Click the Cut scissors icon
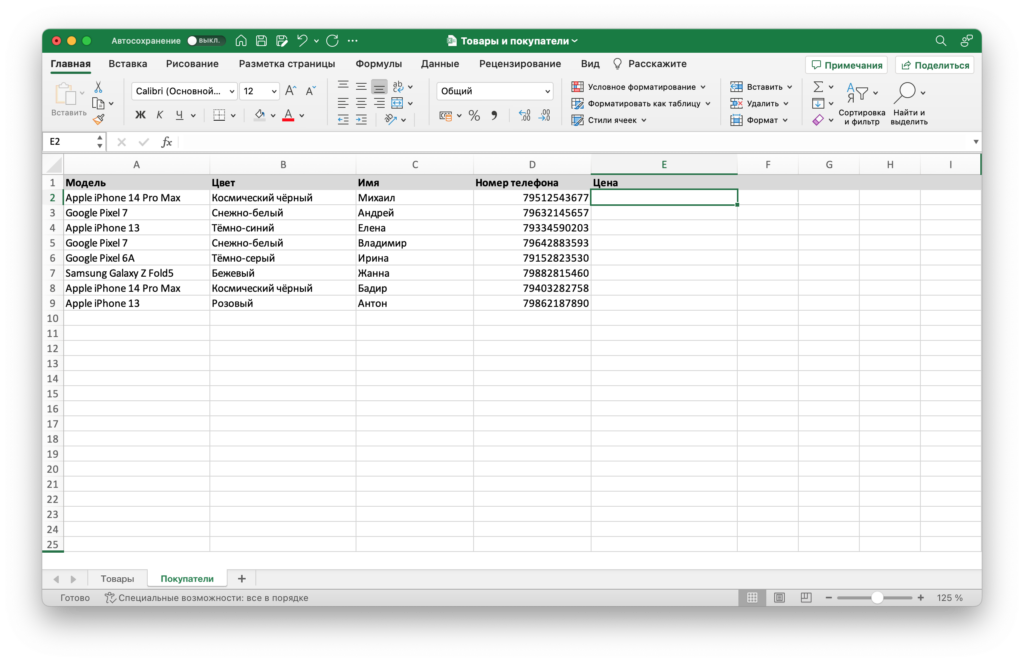Screen dimensions: 1024x662 click(x=99, y=87)
